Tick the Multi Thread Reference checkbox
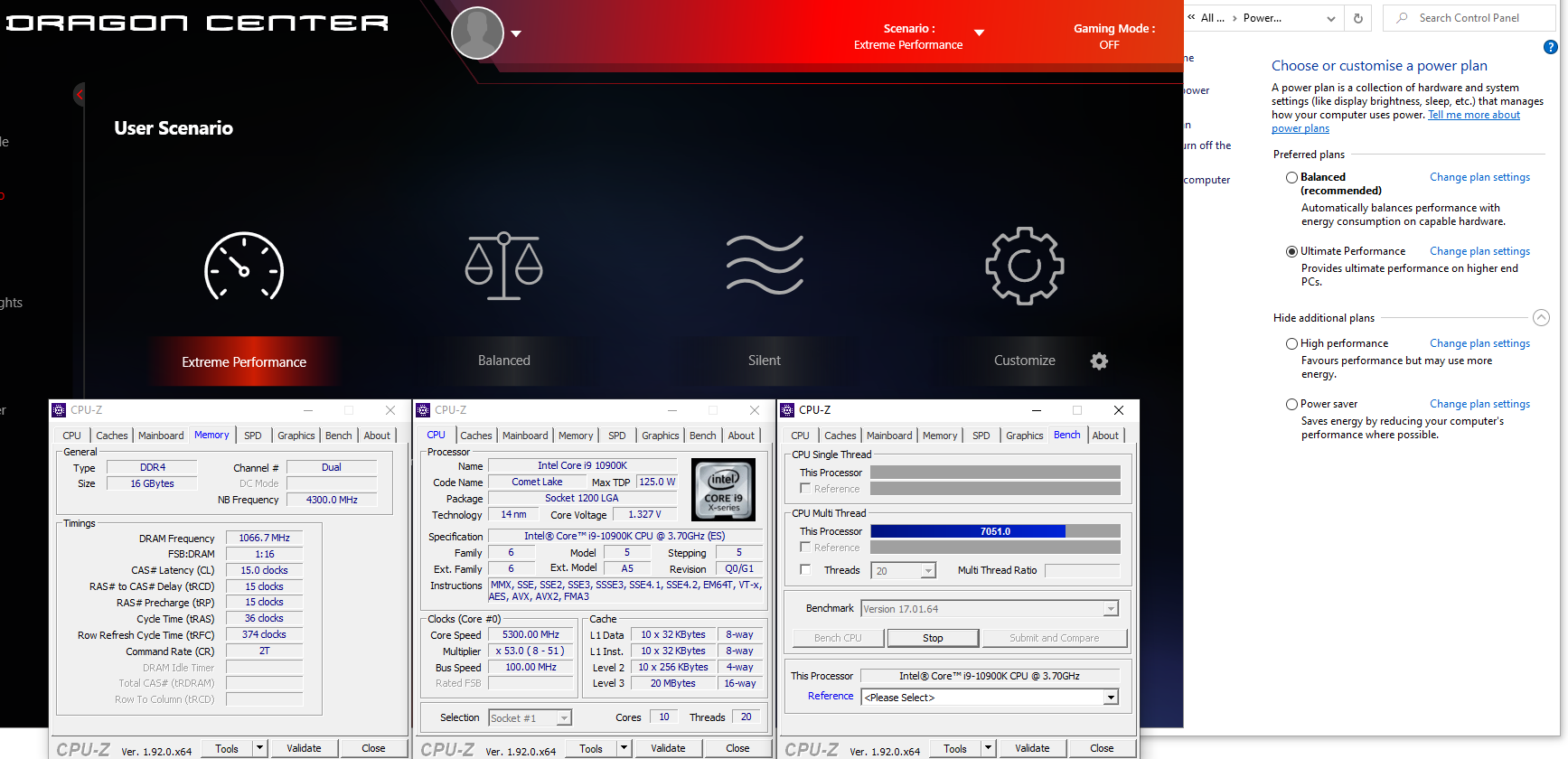 point(805,548)
